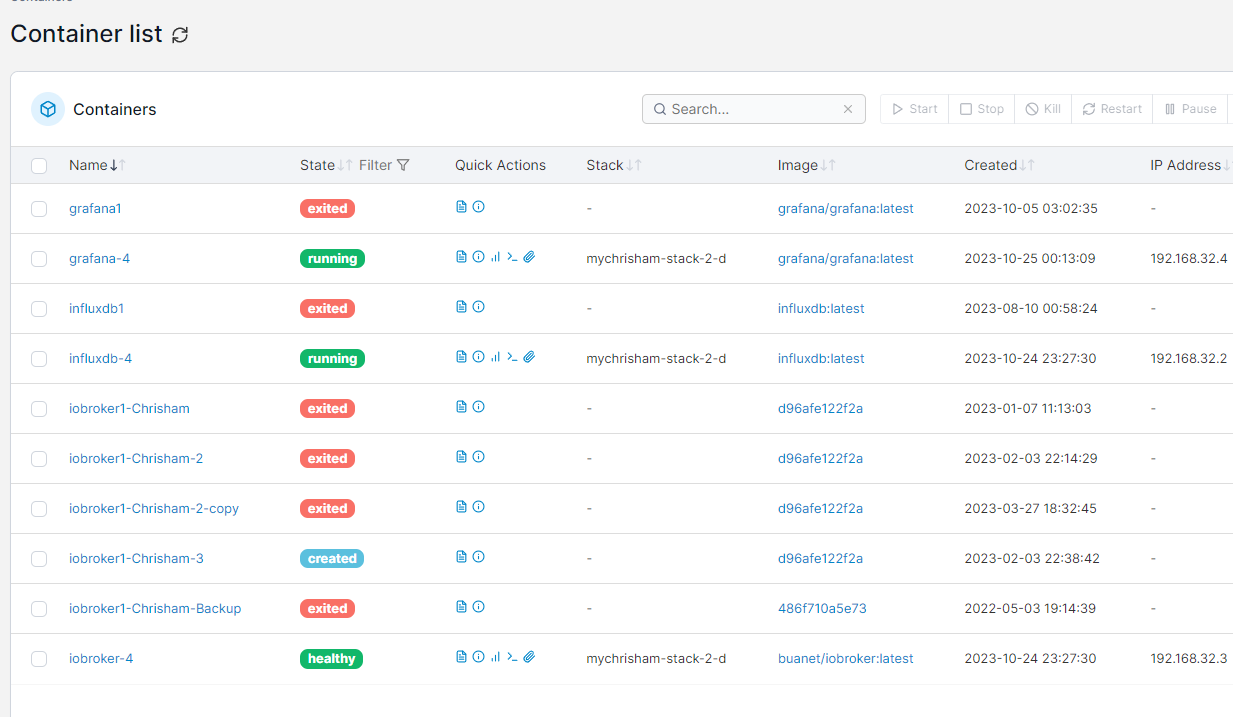Check the influxdb-4 row checkbox
This screenshot has height=717, width=1233.
coord(39,359)
